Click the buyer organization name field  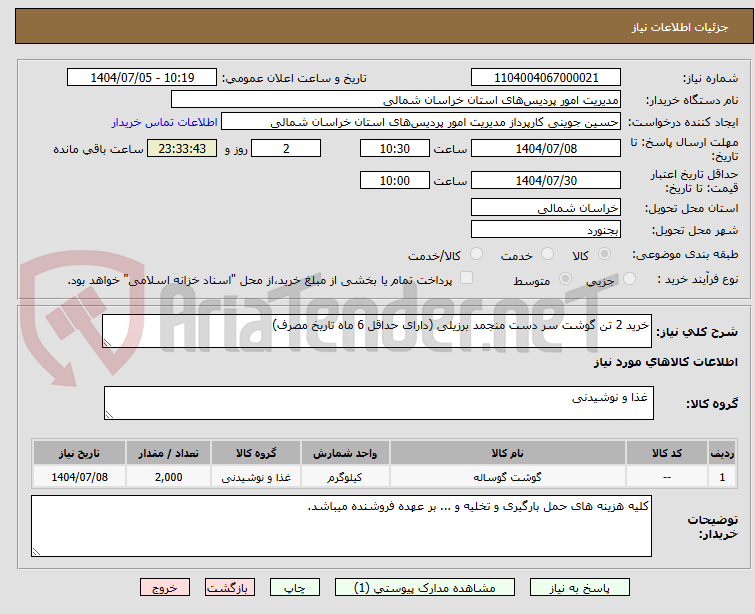point(396,100)
